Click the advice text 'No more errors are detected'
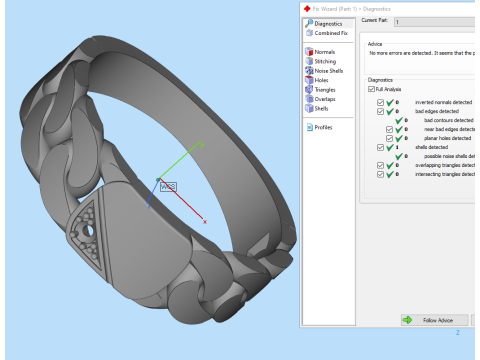Screen dimensions: 480x360 click(x=401, y=53)
